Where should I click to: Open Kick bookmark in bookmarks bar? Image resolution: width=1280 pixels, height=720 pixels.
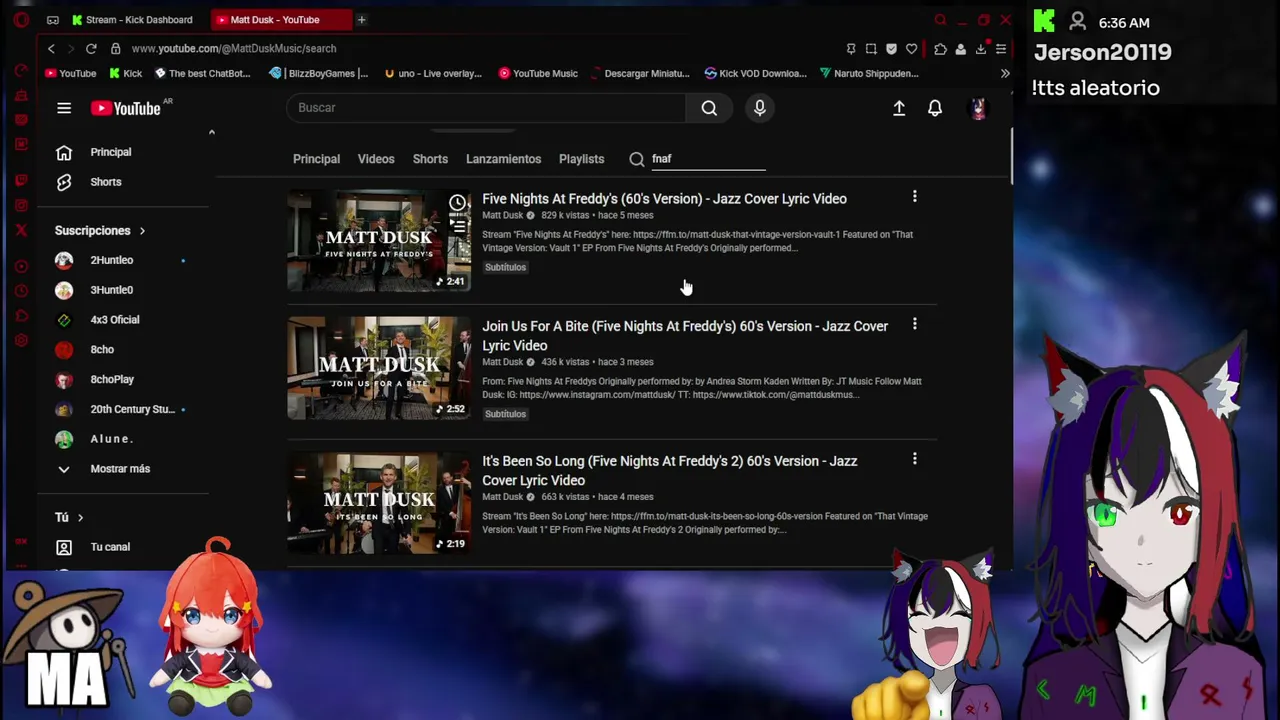[125, 73]
